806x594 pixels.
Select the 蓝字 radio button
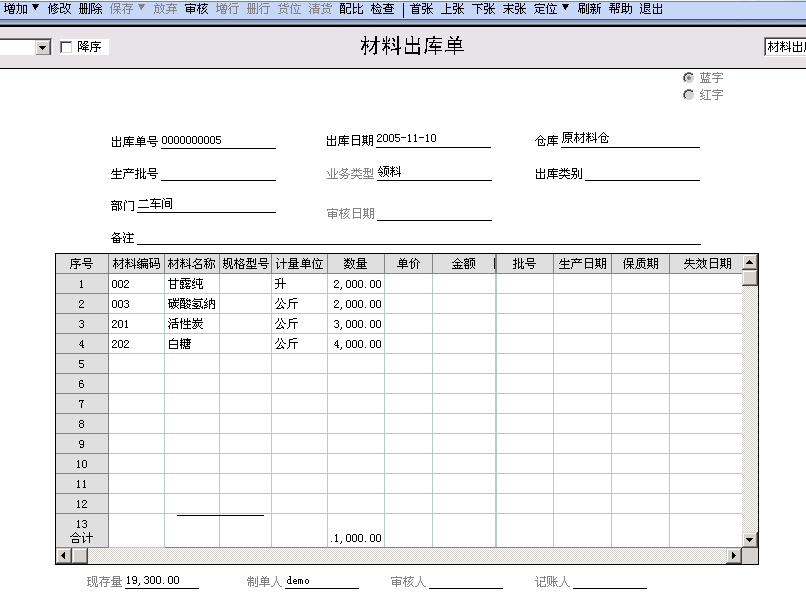pyautogui.click(x=688, y=78)
